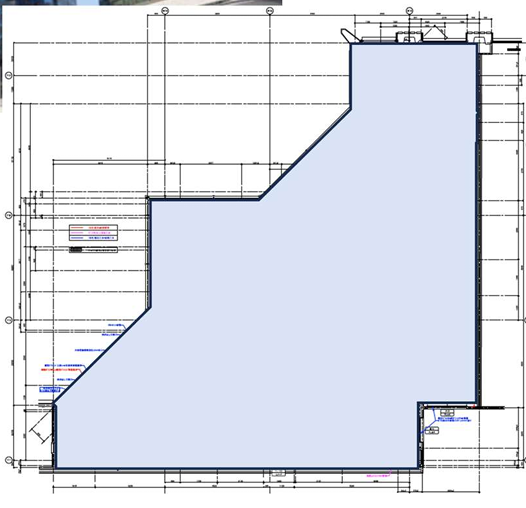Select the angled fixture symbol at top-left of plan

(x=350, y=36)
